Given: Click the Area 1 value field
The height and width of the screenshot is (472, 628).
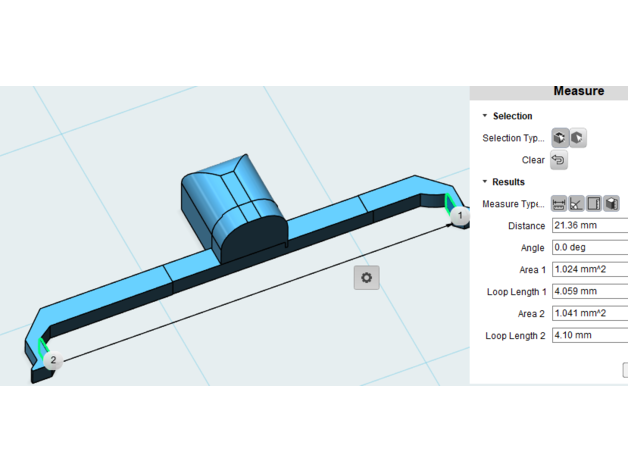Looking at the screenshot, I should tap(589, 270).
